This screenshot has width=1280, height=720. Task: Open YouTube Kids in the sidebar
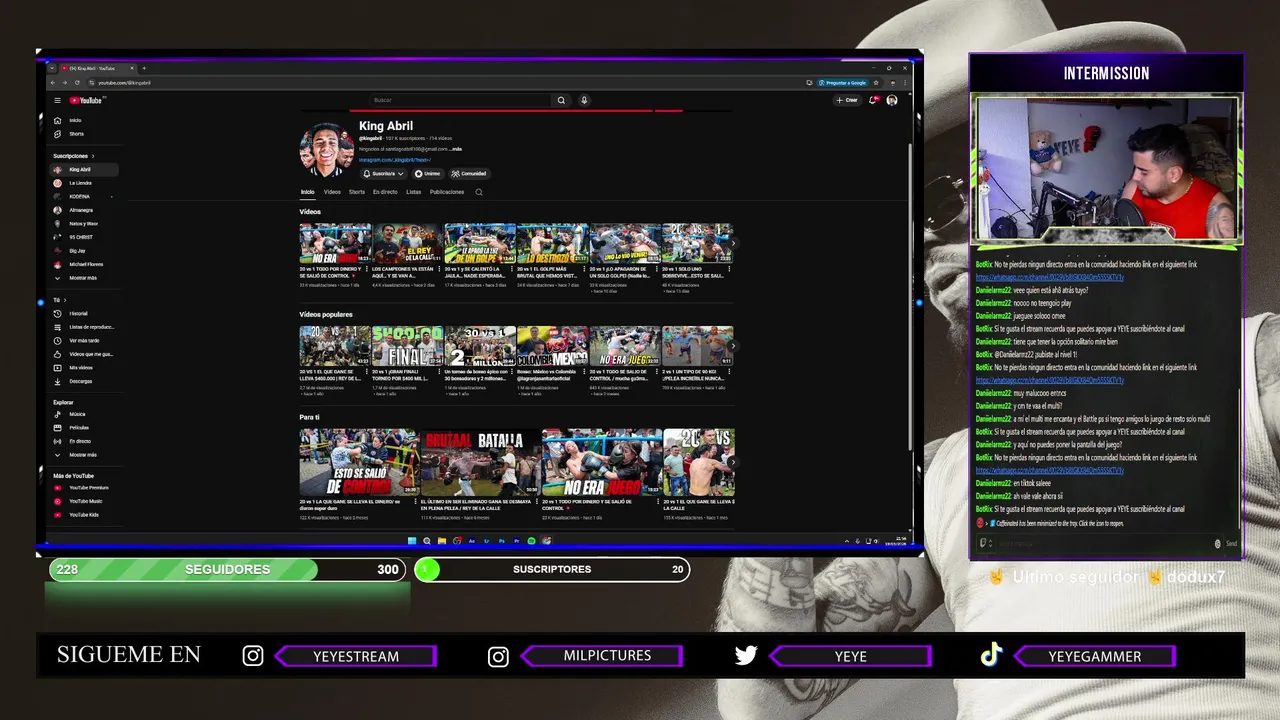pos(86,515)
